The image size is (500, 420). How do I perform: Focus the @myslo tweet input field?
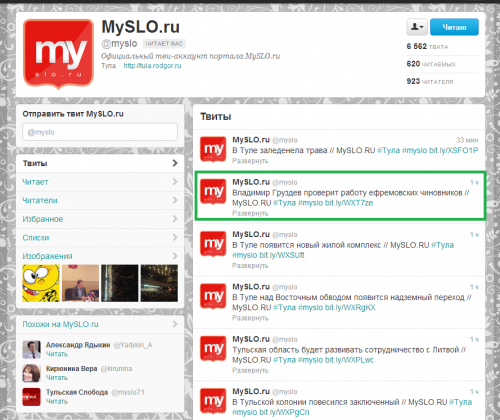pyautogui.click(x=100, y=132)
